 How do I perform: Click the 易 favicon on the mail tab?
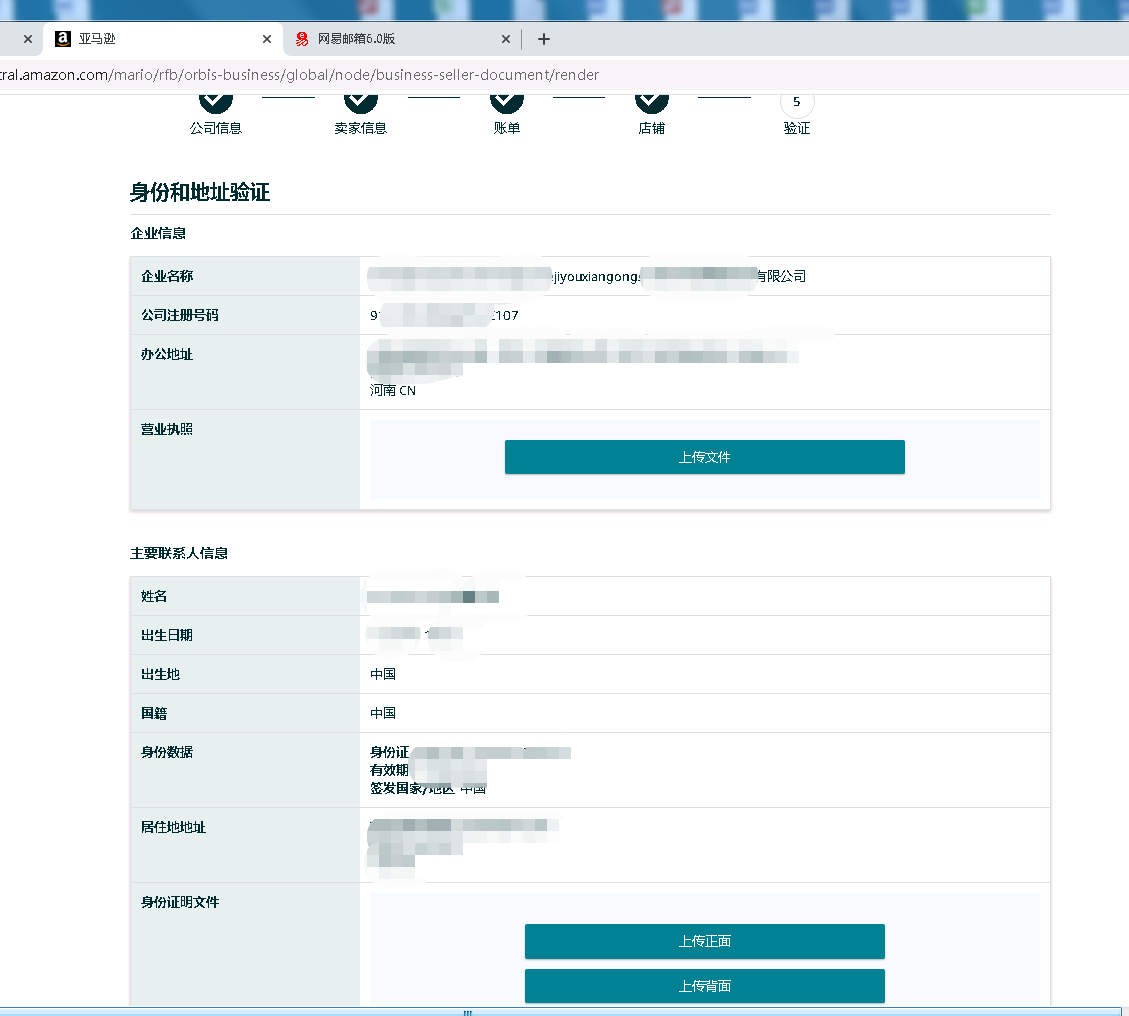303,39
